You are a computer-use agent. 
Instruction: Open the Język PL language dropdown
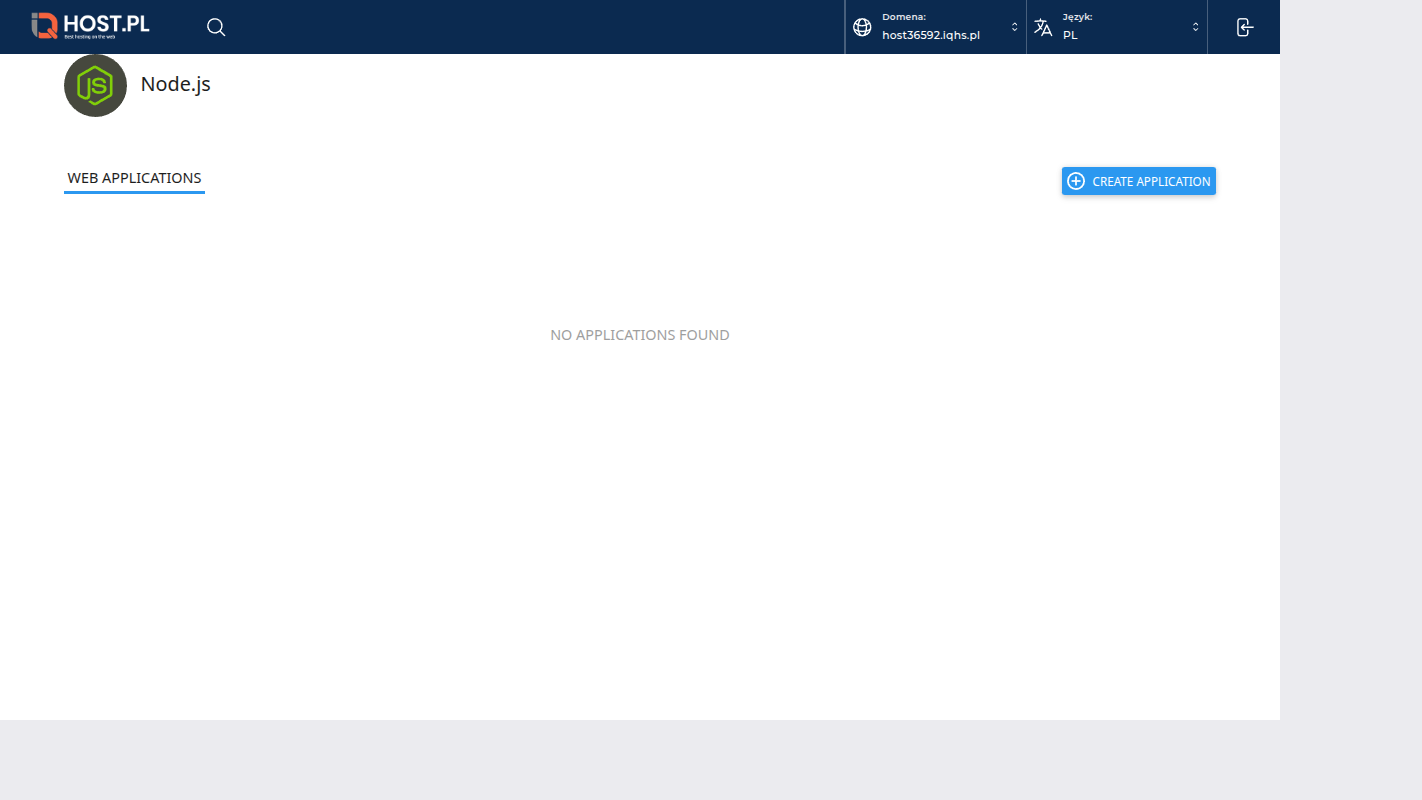pos(1116,27)
